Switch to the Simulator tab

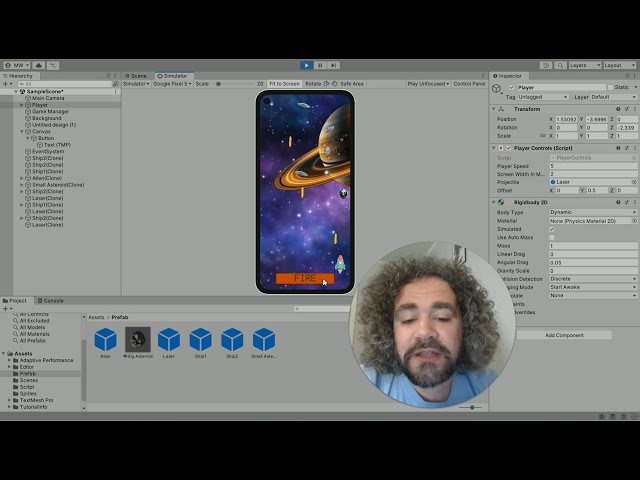point(172,76)
